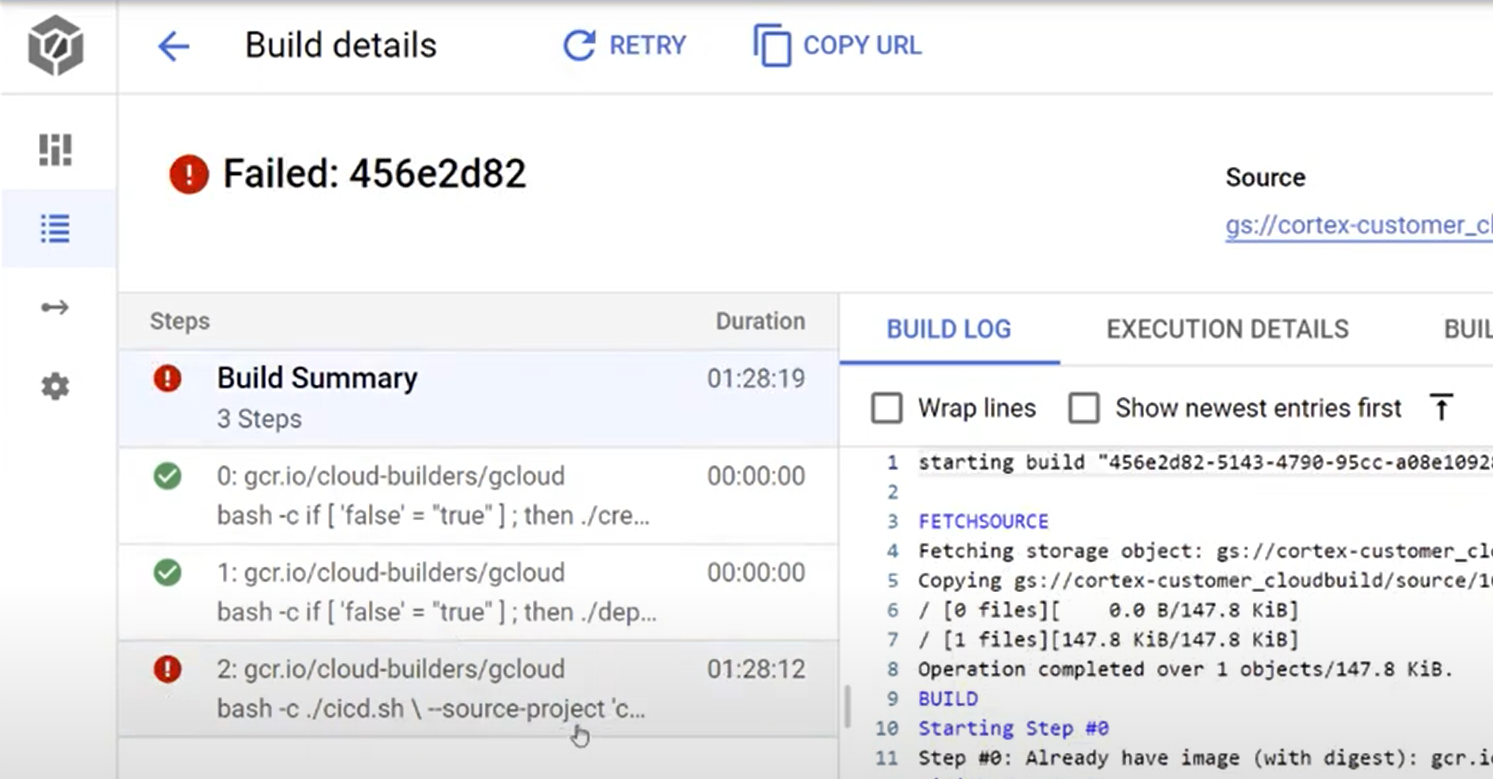Click the panel divider scrollbar handle
Image resolution: width=1493 pixels, height=779 pixels.
pos(846,706)
